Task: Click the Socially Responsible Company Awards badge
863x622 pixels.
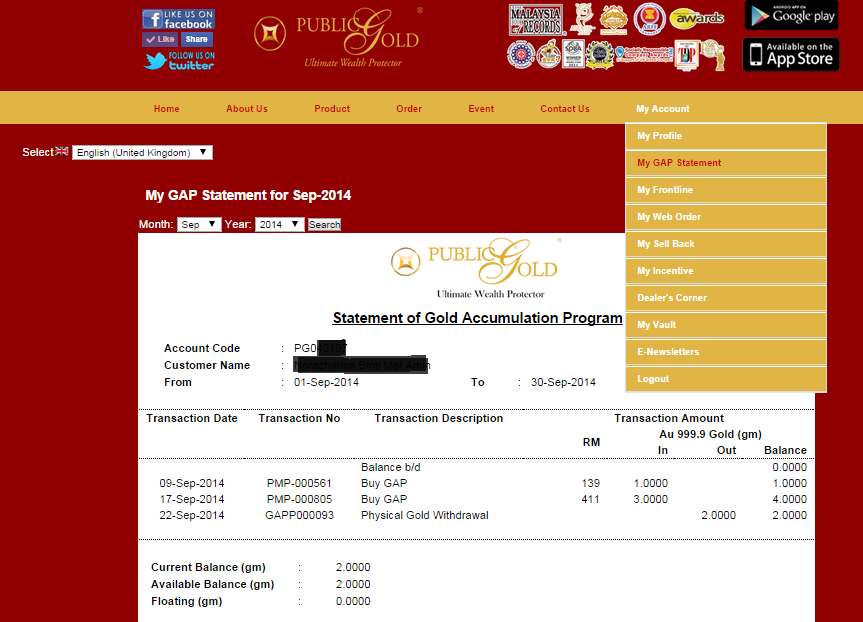Action: (644, 54)
